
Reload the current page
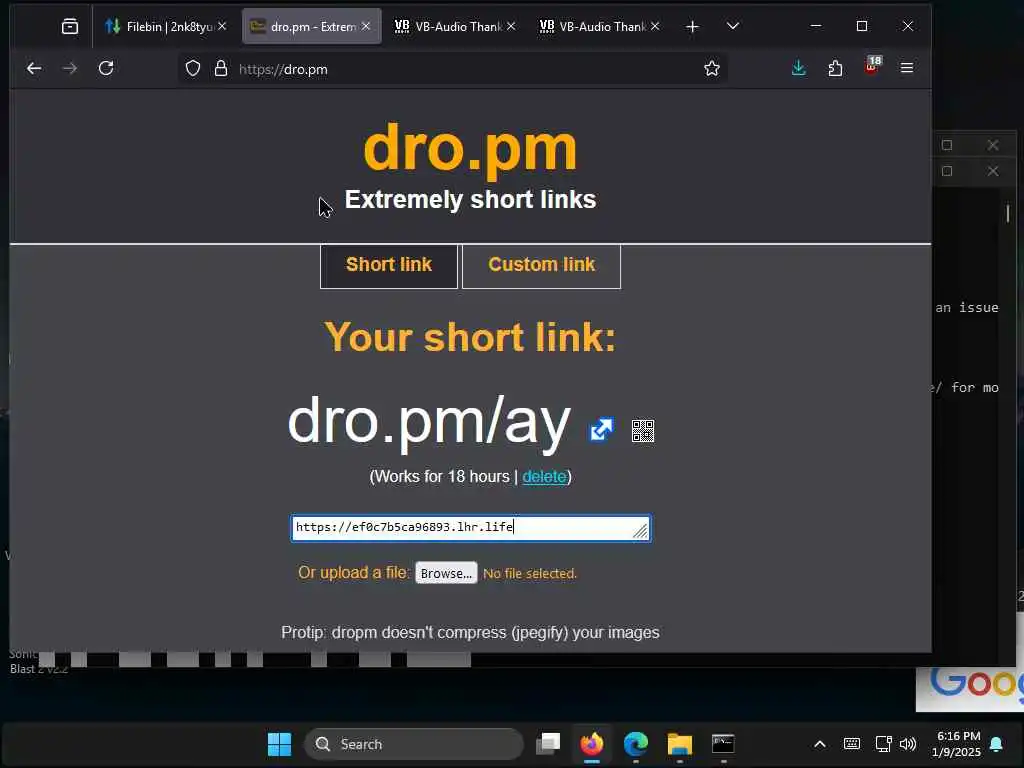click(x=106, y=68)
